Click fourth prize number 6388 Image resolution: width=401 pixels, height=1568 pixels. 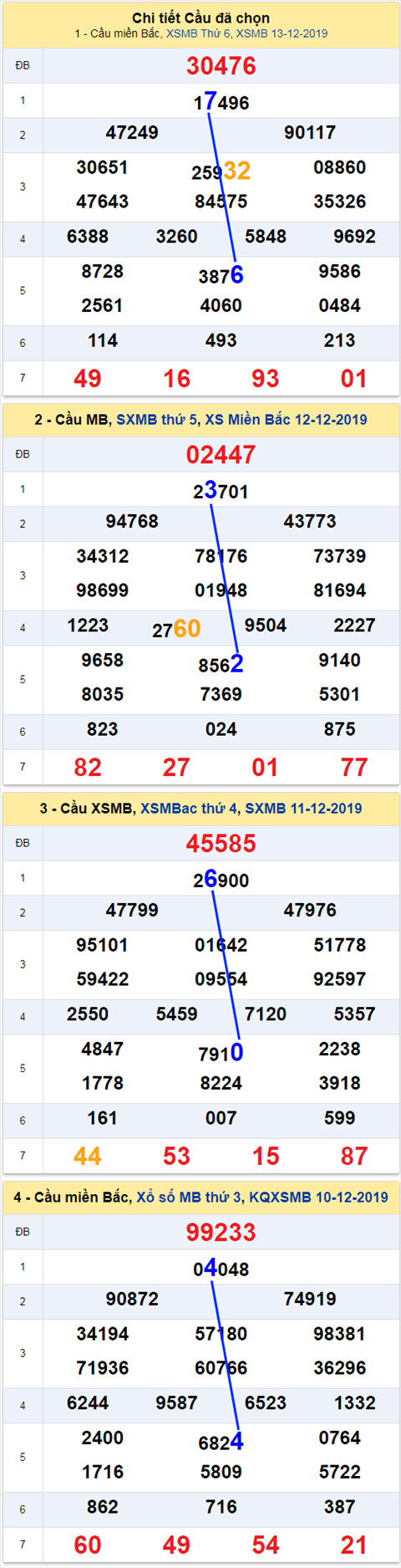(88, 237)
